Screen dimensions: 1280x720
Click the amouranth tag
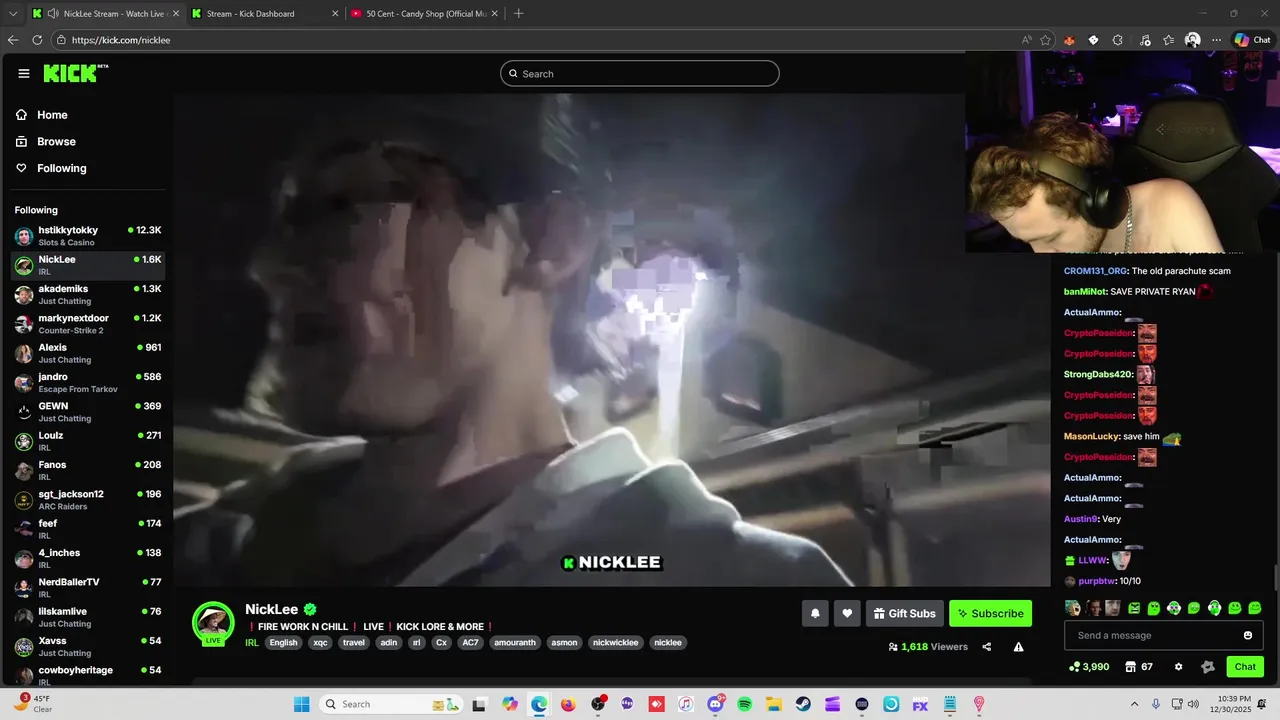point(515,643)
